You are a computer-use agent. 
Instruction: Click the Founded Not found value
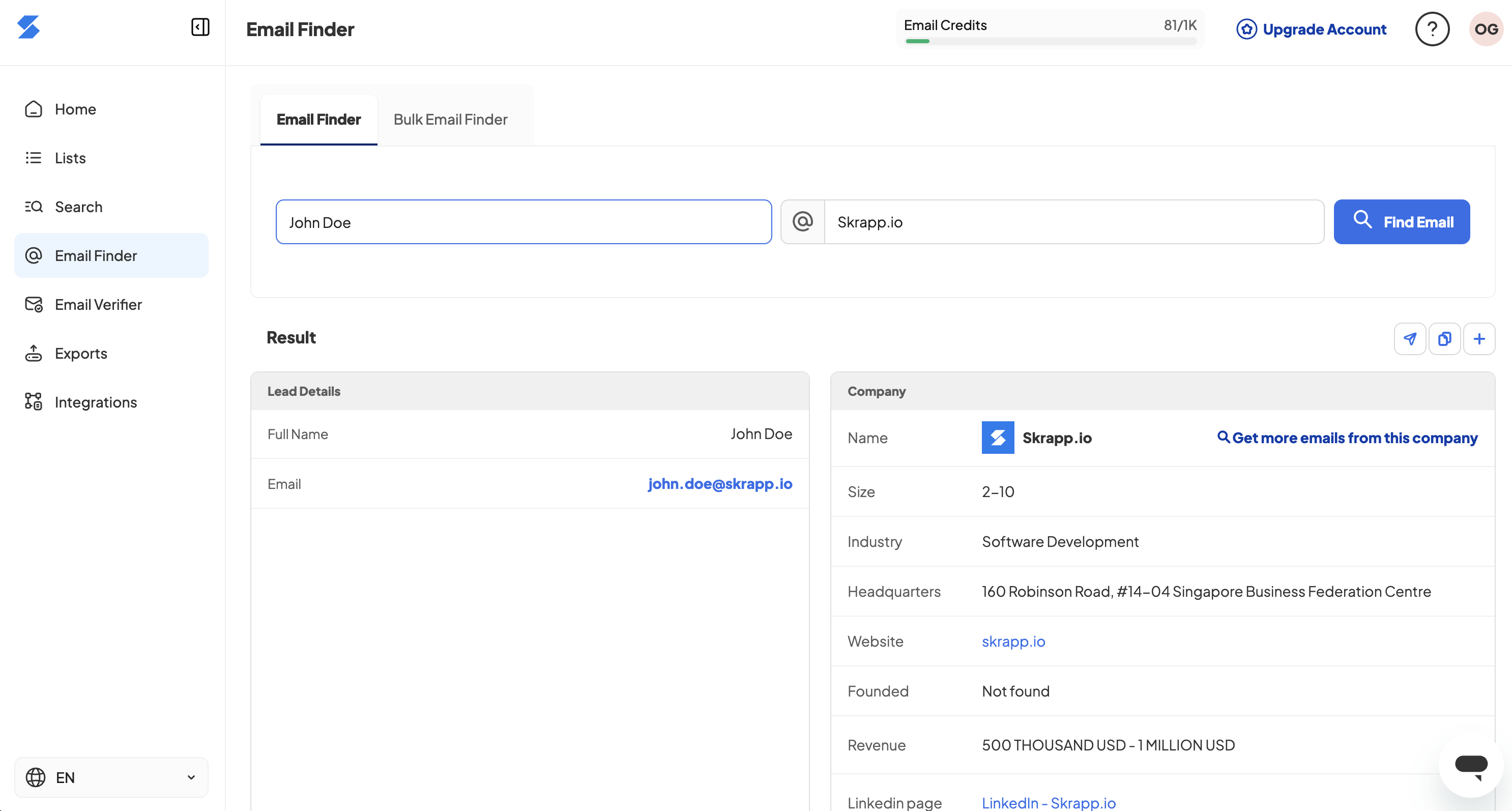point(1015,691)
